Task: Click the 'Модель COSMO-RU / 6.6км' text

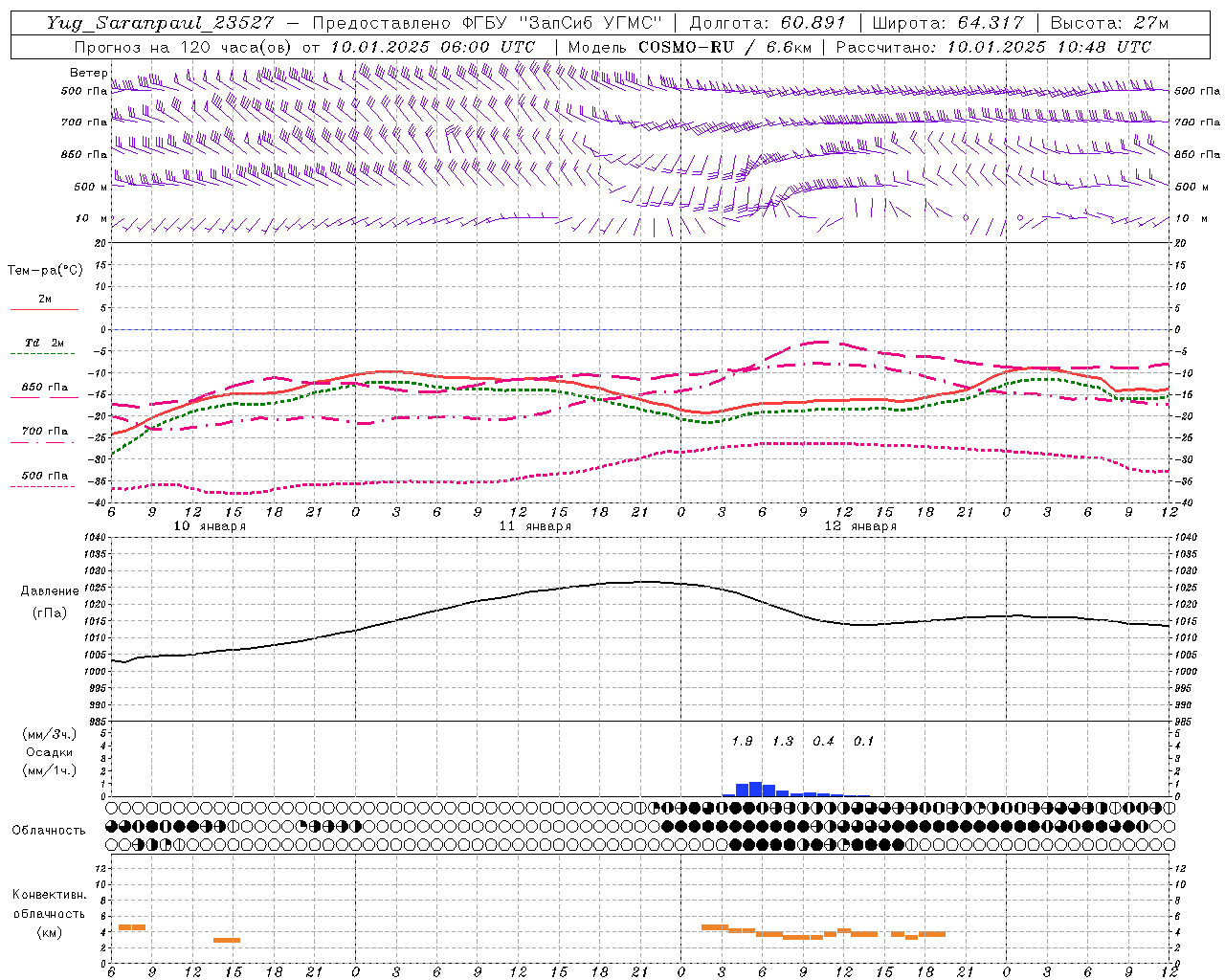Action: pyautogui.click(x=689, y=46)
